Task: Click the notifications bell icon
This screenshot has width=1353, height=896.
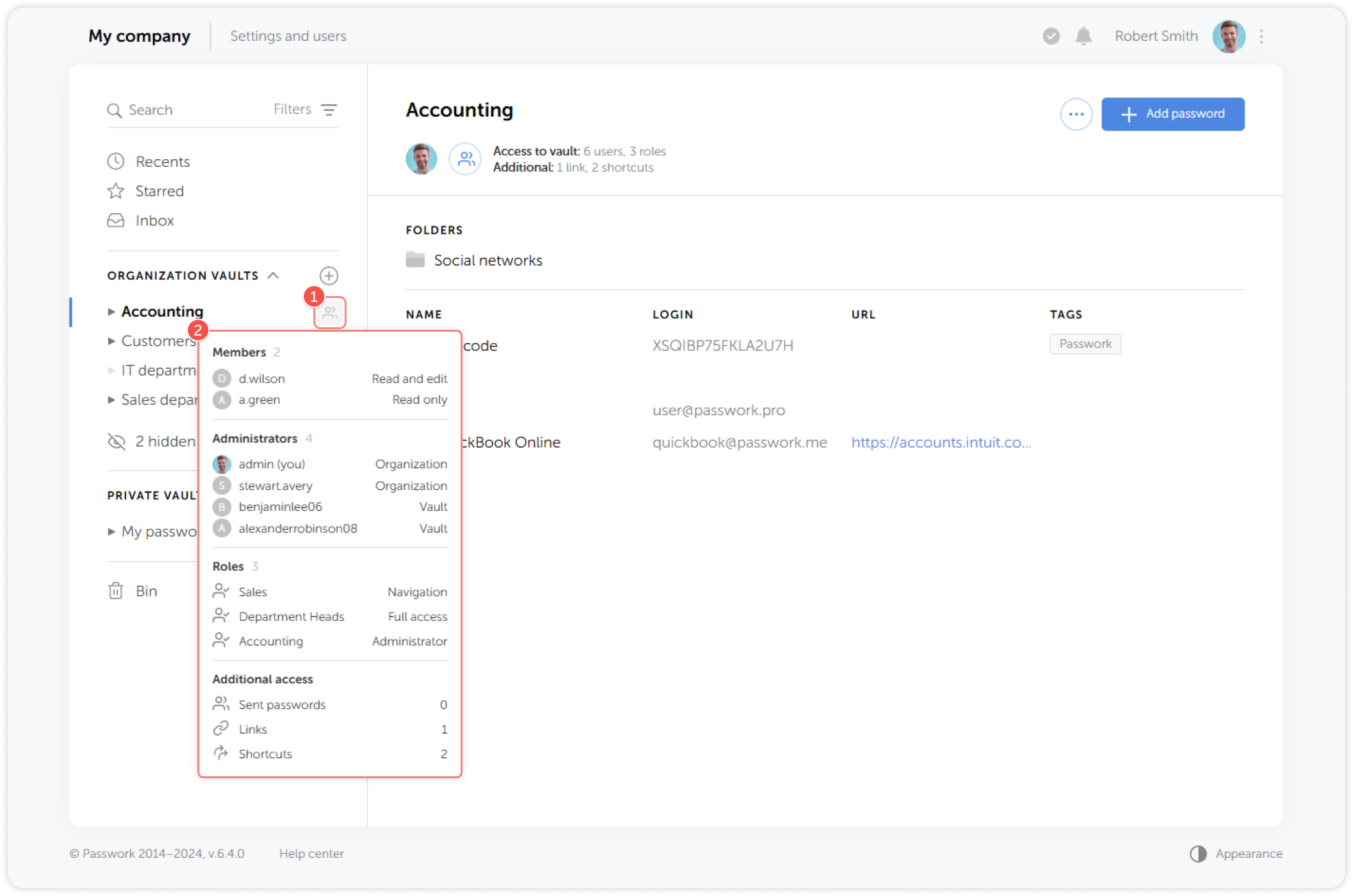Action: tap(1083, 36)
